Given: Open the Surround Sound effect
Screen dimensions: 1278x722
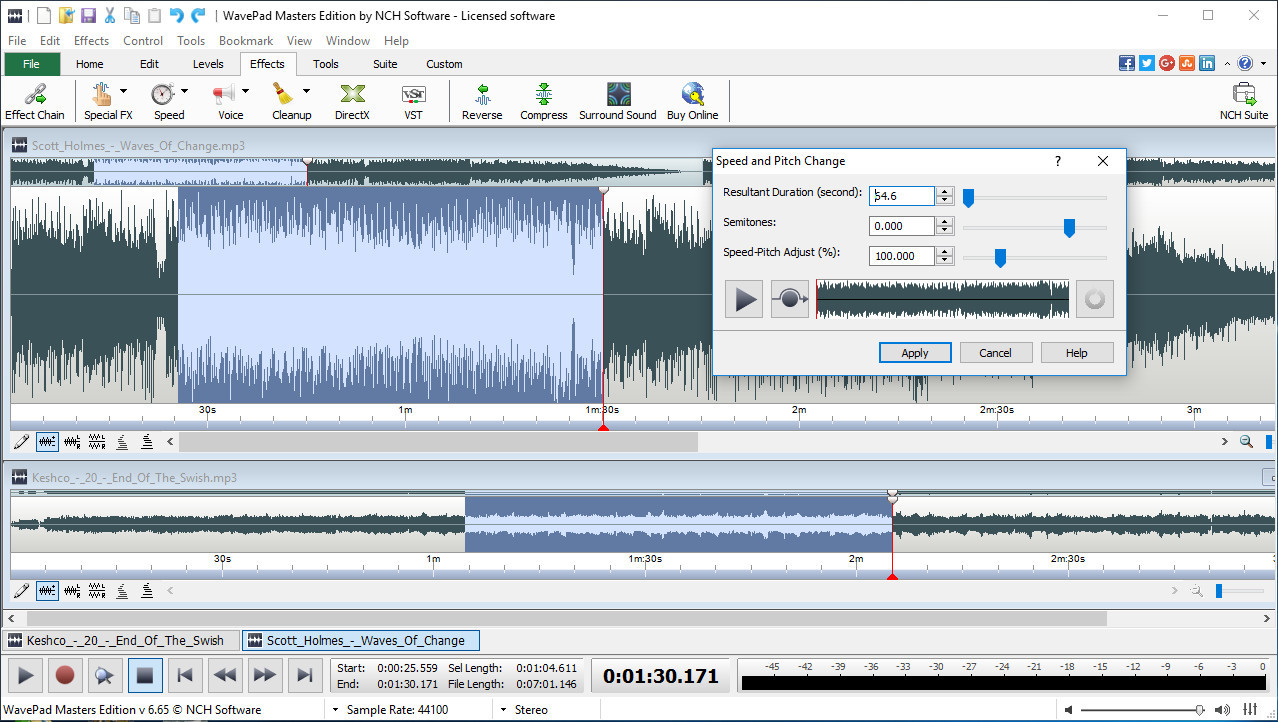Looking at the screenshot, I should coord(618,101).
